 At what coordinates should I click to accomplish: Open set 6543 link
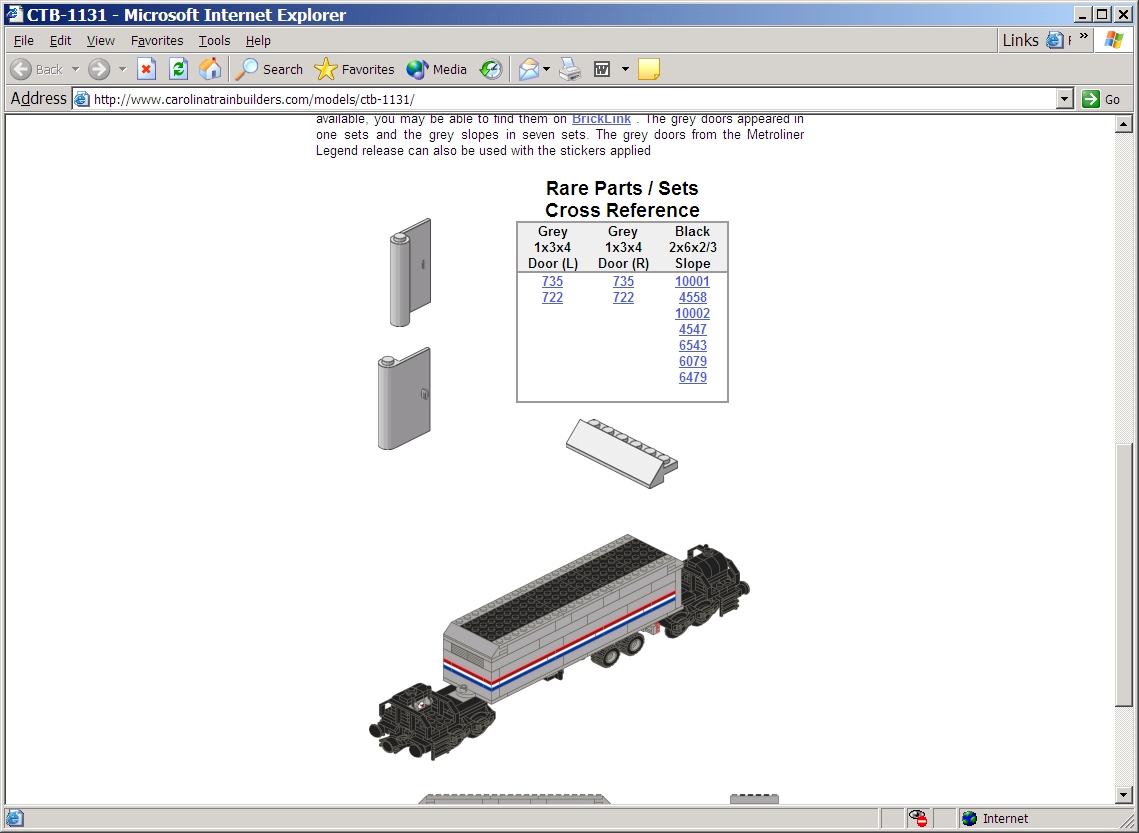point(692,345)
